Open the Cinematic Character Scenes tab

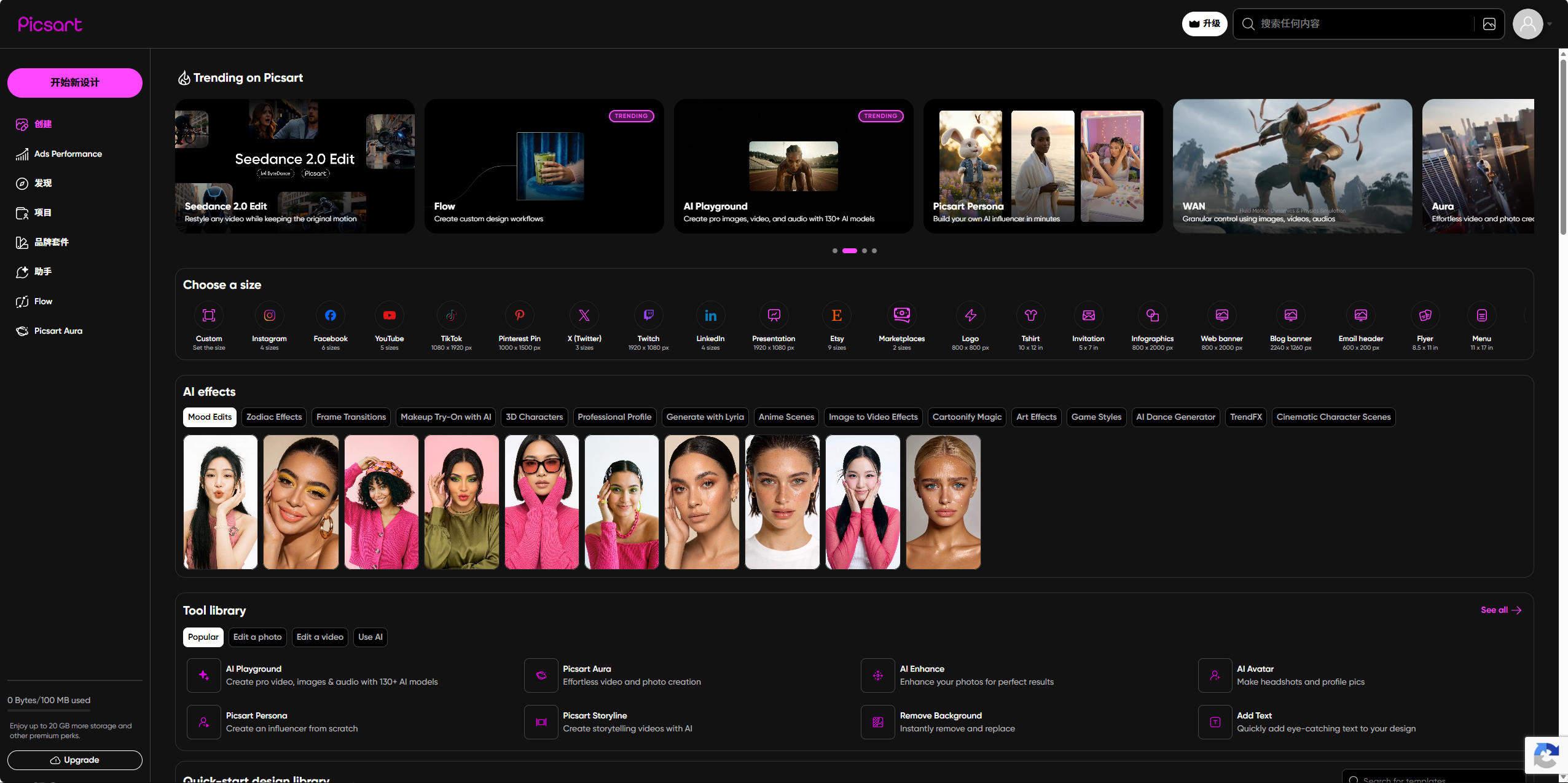coord(1334,417)
